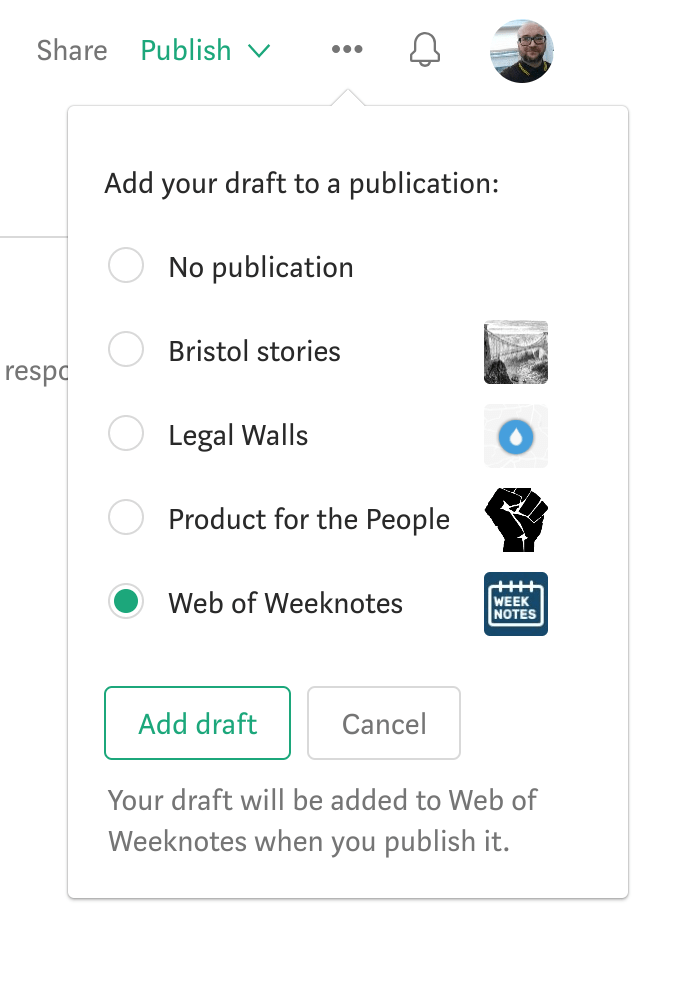Choose the Product for the People radio button
Viewport: 686px width, 994px height.
pos(126,519)
